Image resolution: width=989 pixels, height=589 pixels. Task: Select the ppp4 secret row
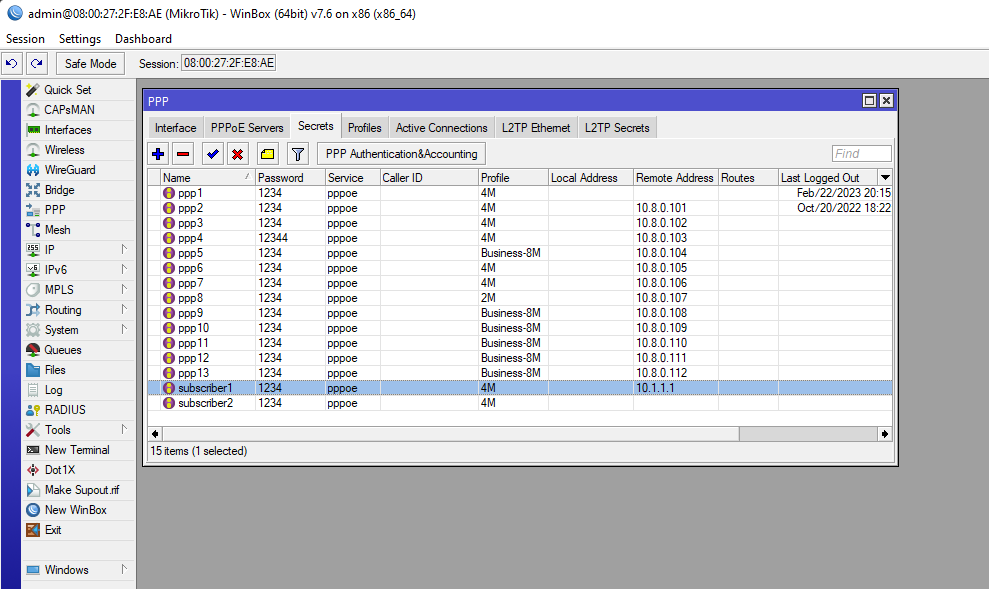520,238
